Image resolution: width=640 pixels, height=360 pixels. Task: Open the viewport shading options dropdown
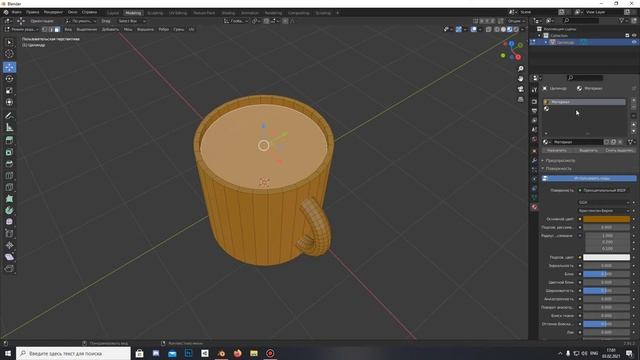(522, 29)
